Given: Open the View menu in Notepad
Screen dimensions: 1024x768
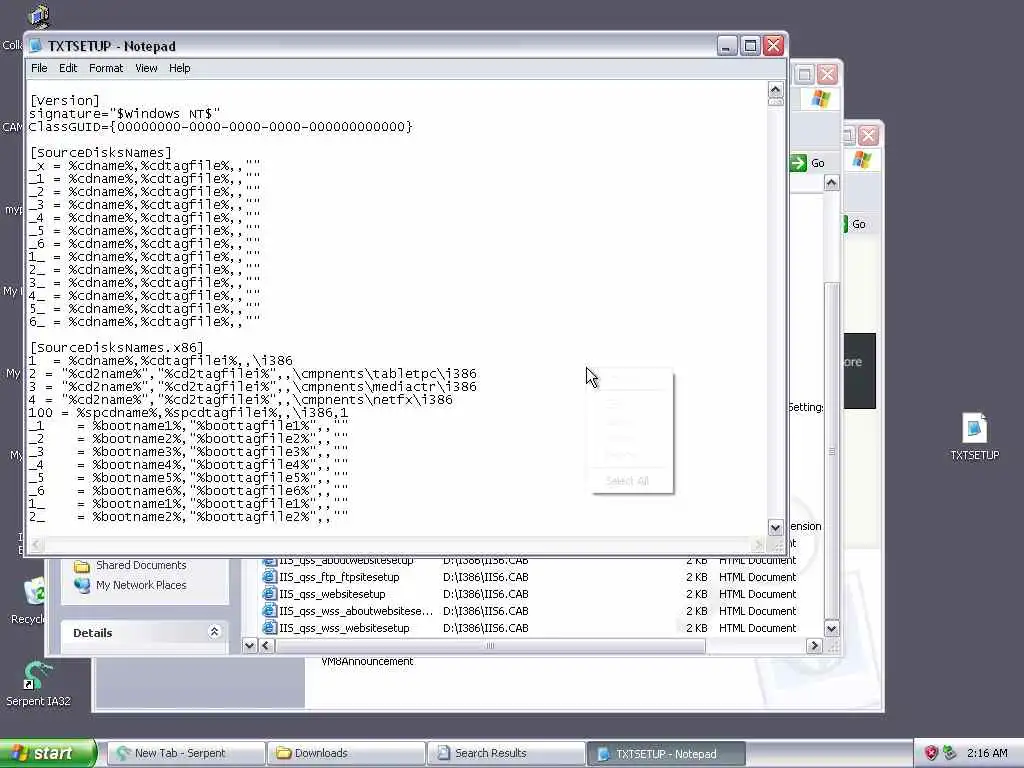Looking at the screenshot, I should [x=146, y=68].
